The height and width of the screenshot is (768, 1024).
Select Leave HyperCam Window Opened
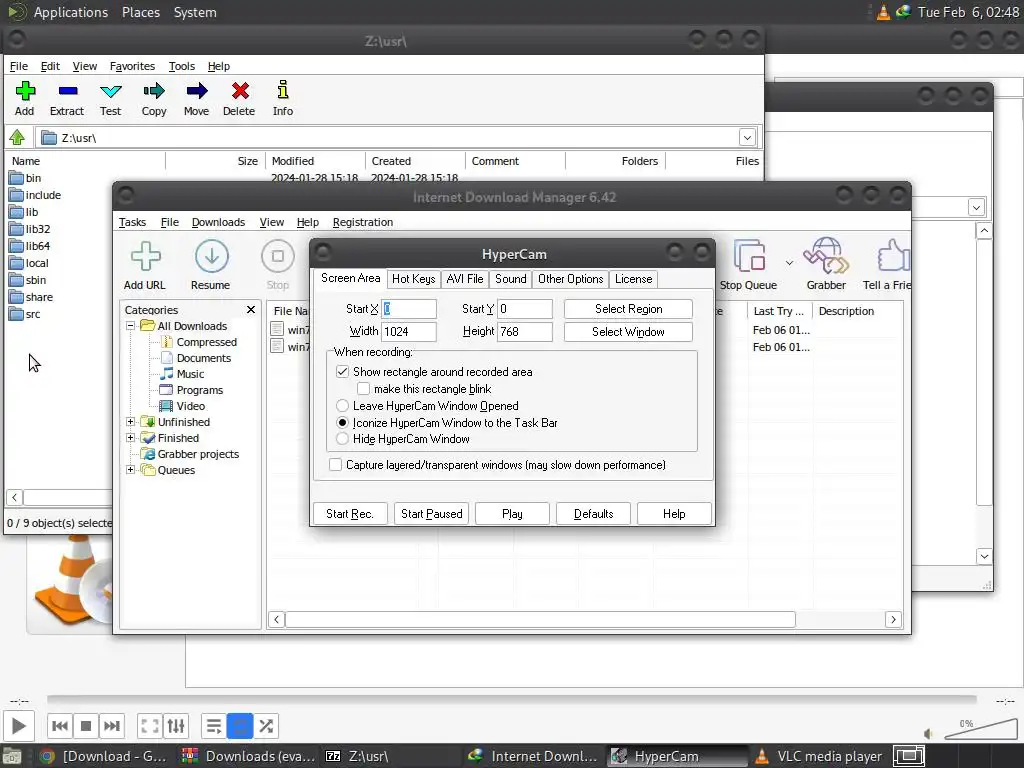pos(342,406)
